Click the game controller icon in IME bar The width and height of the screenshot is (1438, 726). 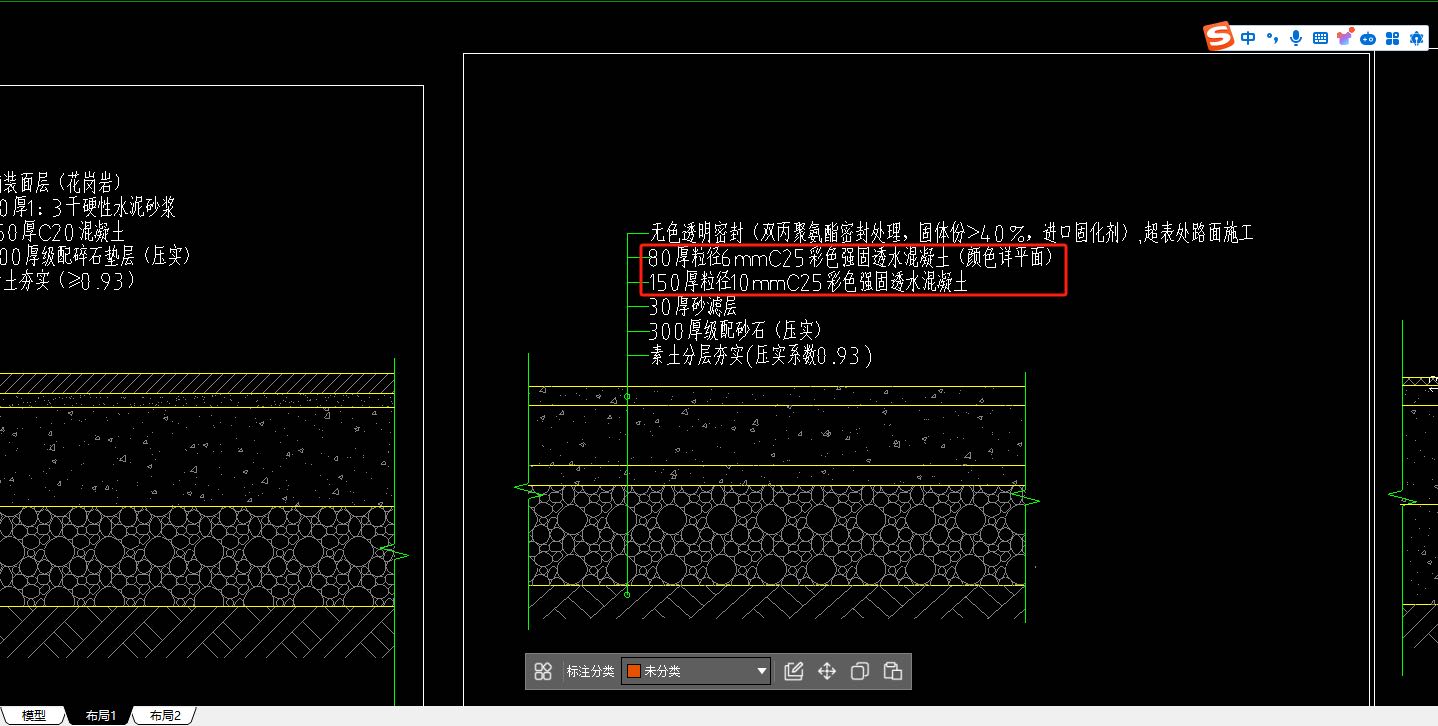click(1368, 38)
